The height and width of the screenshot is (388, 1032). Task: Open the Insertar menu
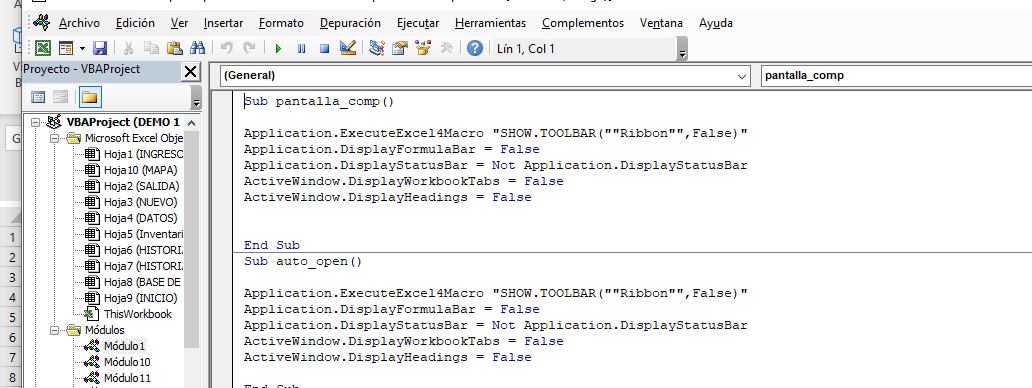(x=223, y=23)
